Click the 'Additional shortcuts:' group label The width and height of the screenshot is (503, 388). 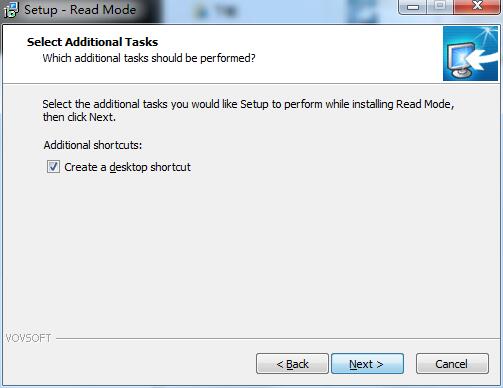tap(93, 145)
